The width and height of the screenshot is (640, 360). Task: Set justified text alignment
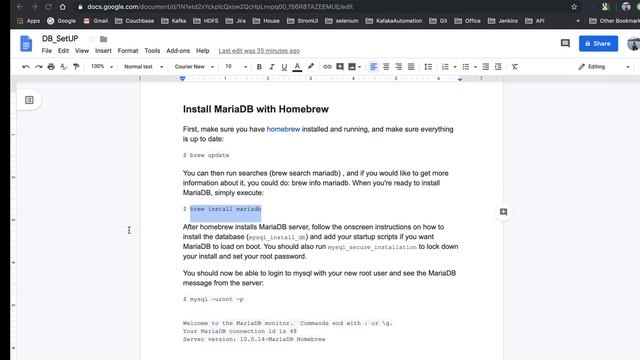(x=411, y=67)
